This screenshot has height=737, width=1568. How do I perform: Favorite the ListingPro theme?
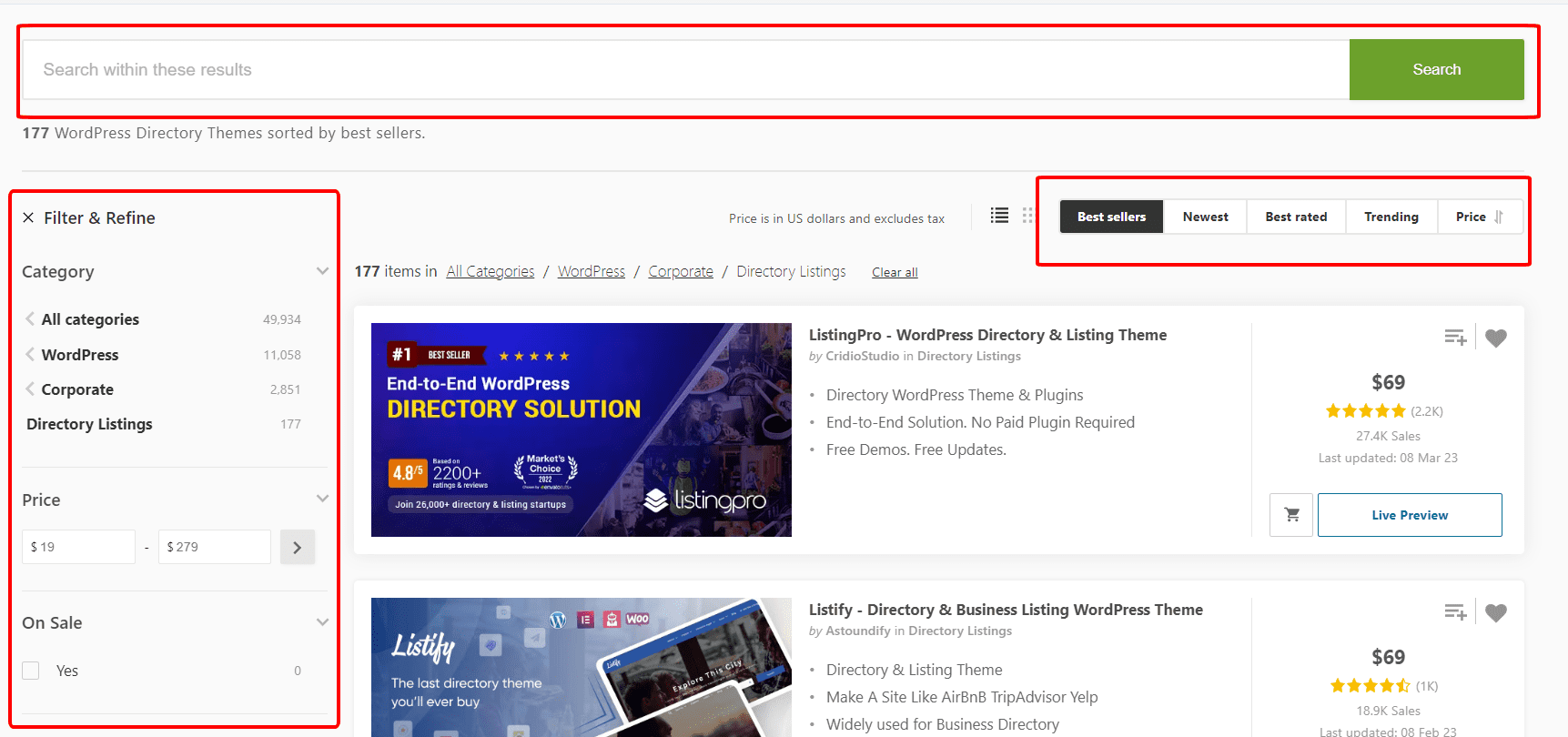click(1495, 338)
